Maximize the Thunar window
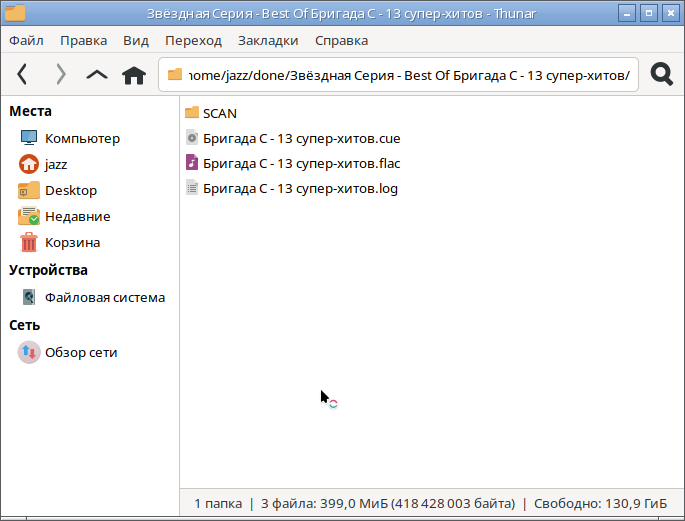 [x=649, y=13]
